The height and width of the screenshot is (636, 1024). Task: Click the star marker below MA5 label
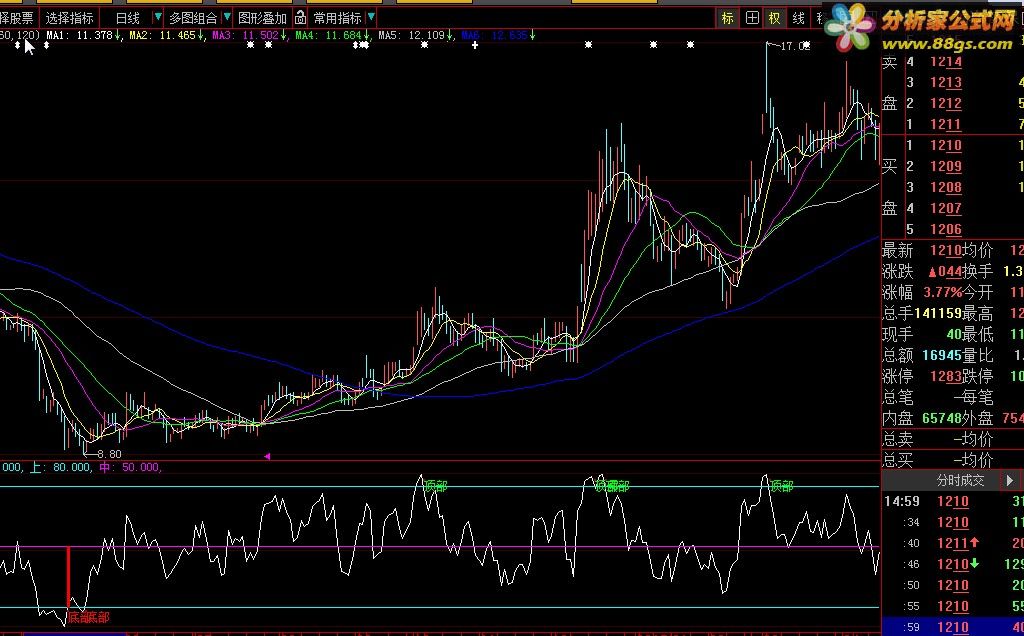pyautogui.click(x=424, y=45)
